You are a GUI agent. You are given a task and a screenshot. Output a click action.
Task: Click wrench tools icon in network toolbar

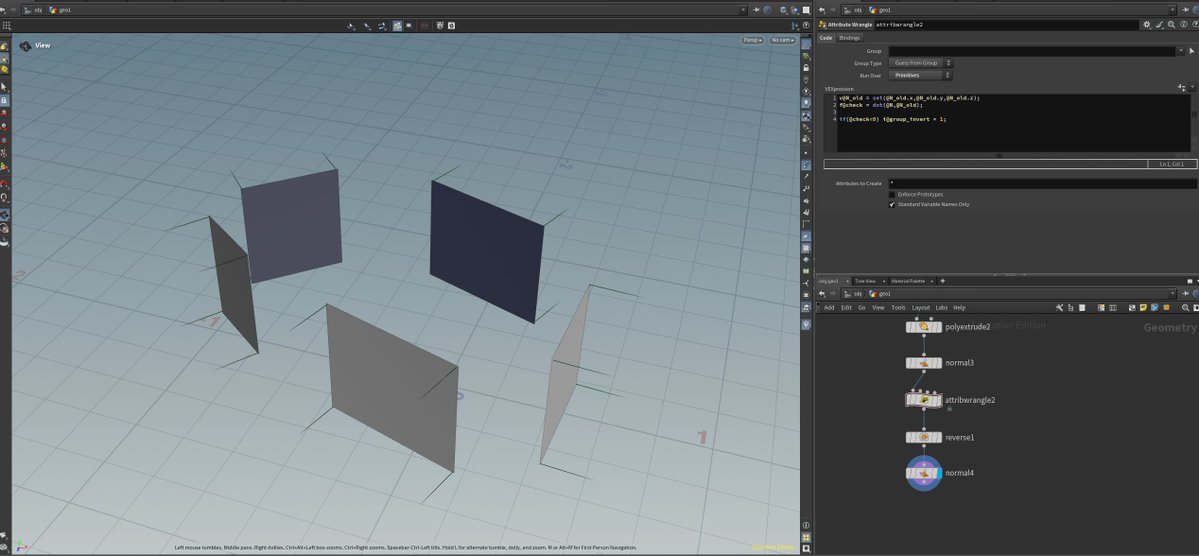(1059, 307)
